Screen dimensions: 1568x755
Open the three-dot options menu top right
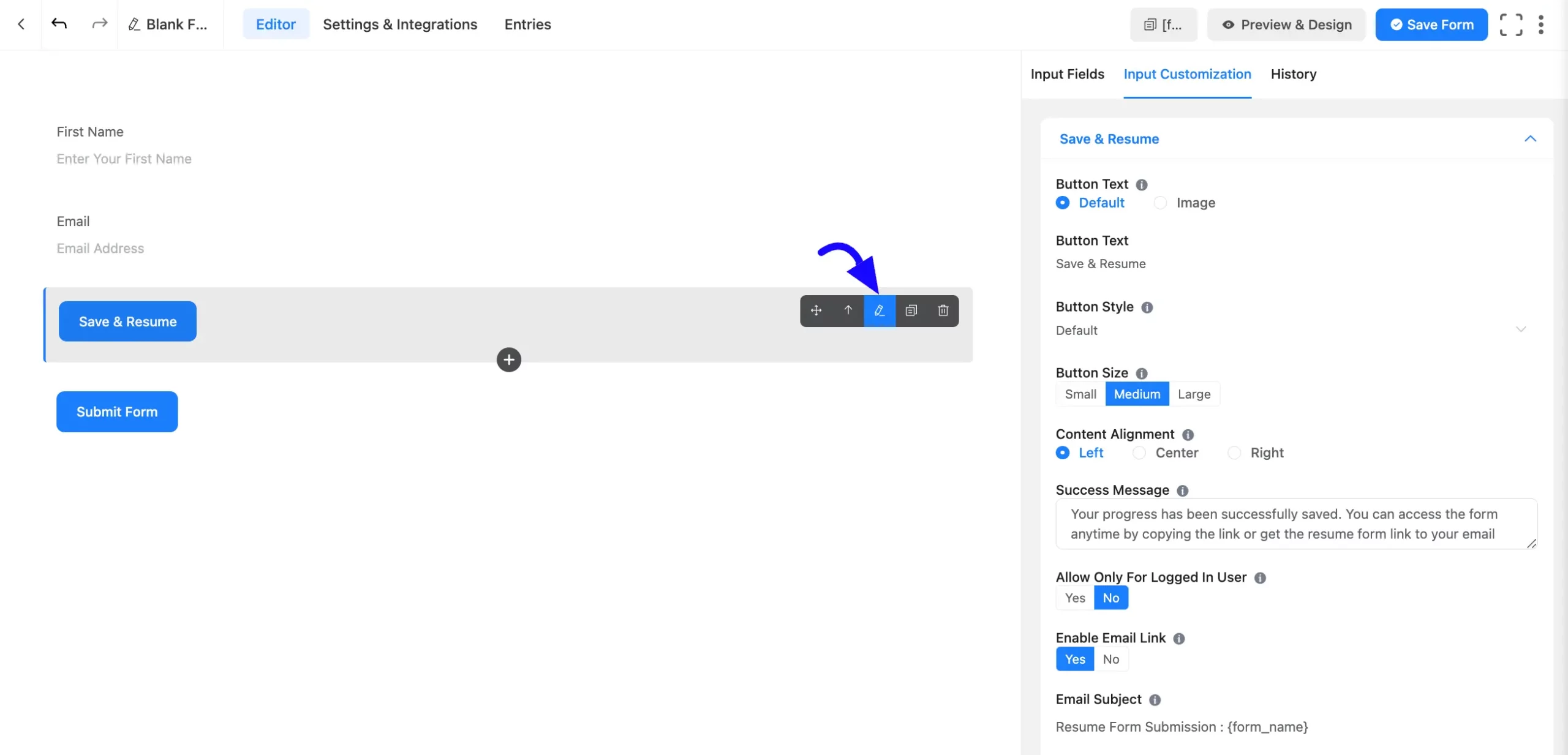(x=1542, y=24)
